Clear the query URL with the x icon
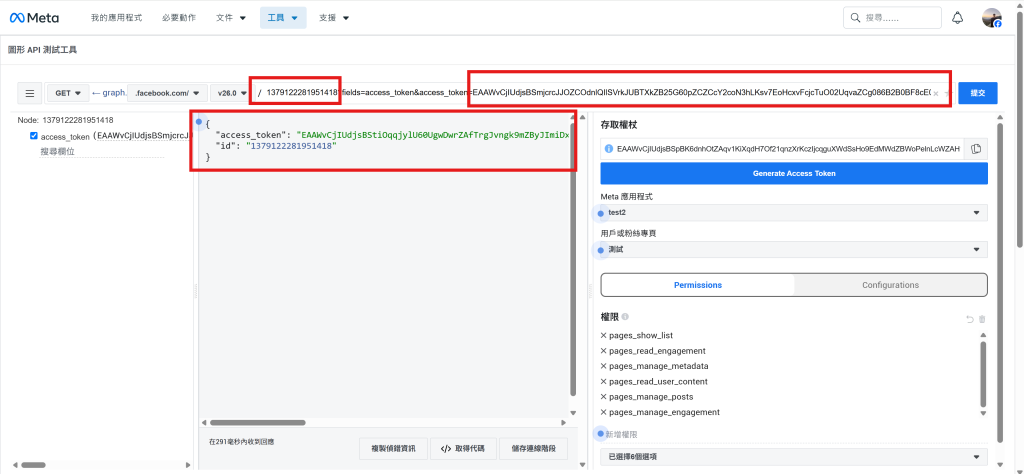1024x474 pixels. pyautogui.click(x=935, y=94)
